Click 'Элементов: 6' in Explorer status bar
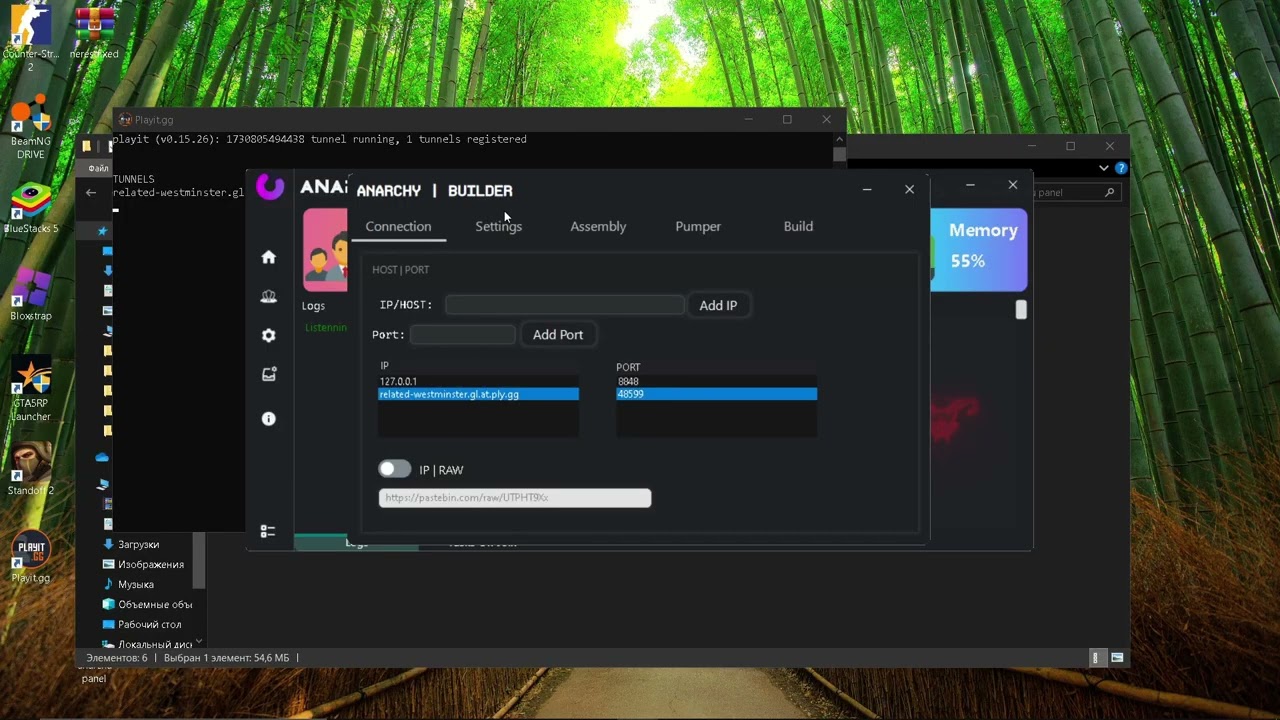 [x=116, y=658]
